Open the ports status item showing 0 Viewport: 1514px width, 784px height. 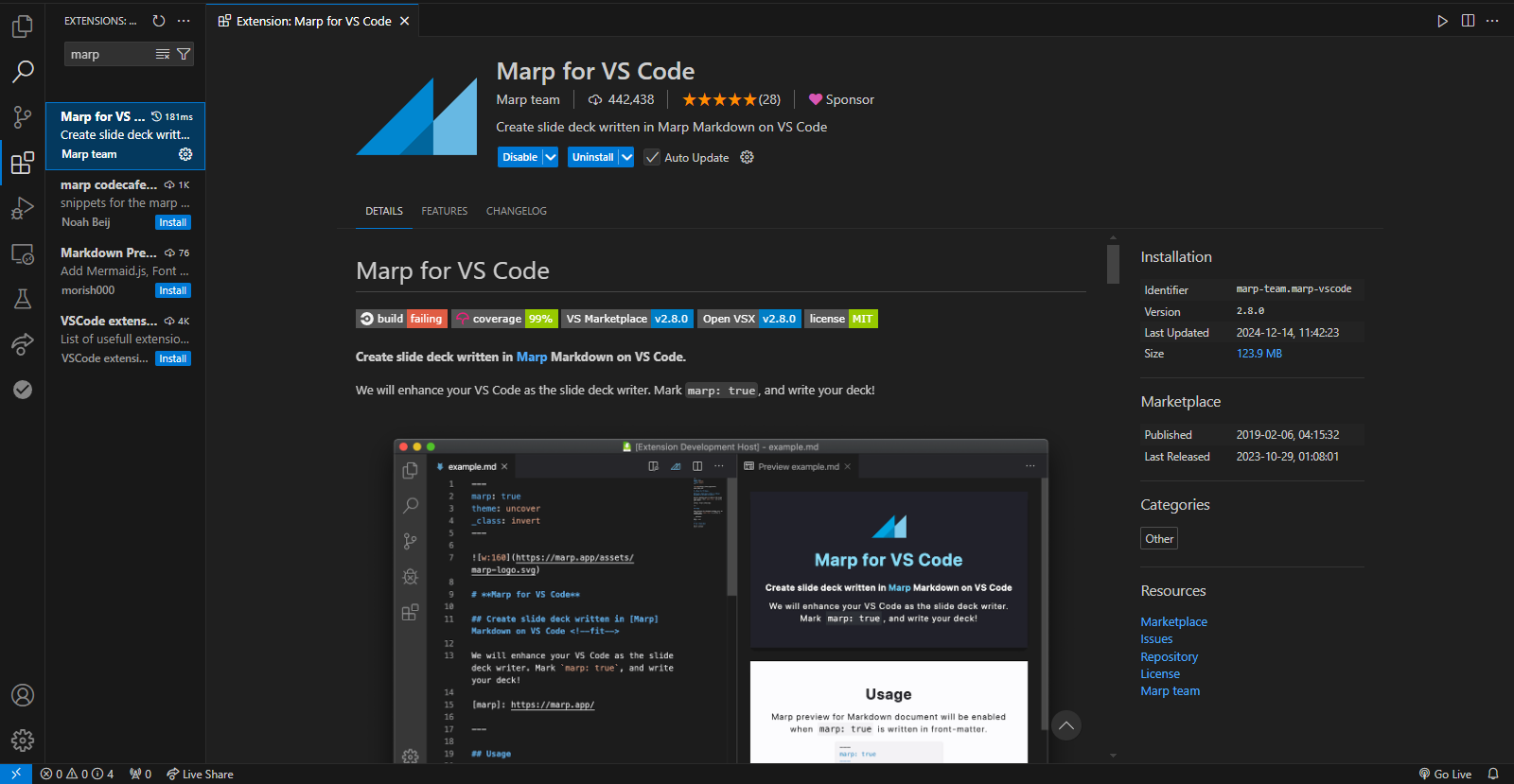(x=140, y=774)
